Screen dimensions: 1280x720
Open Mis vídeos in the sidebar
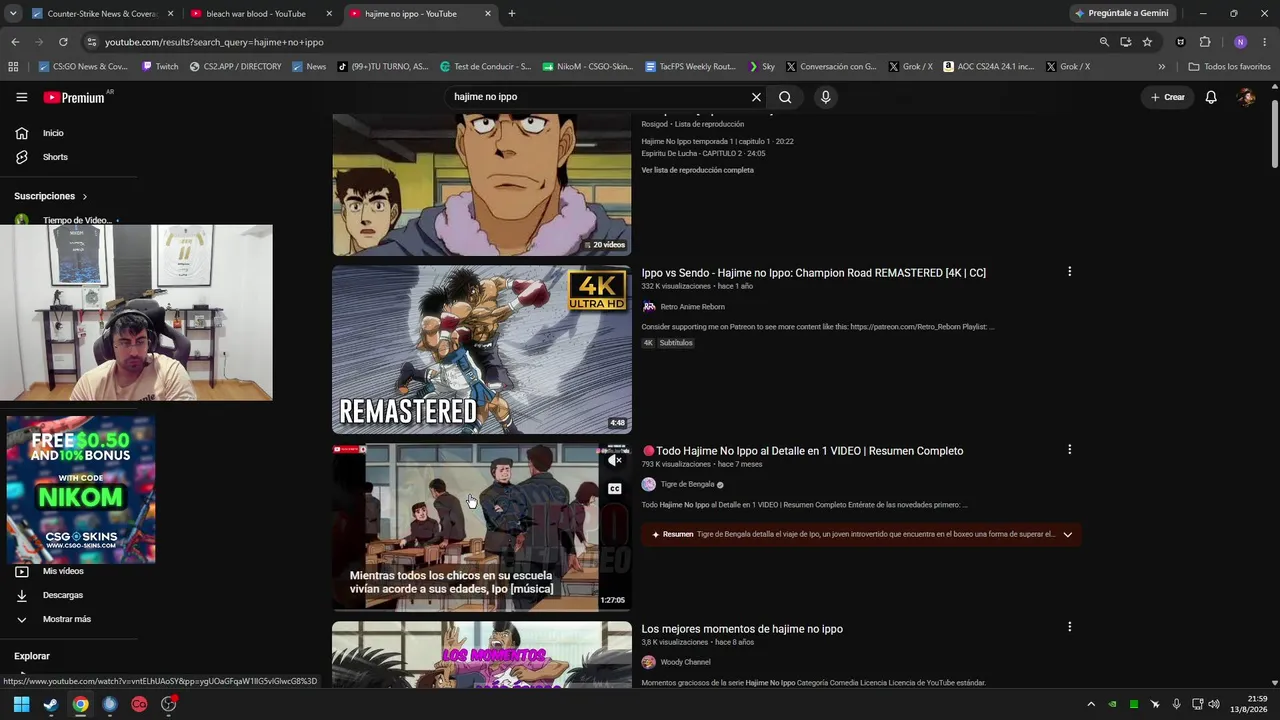point(63,571)
